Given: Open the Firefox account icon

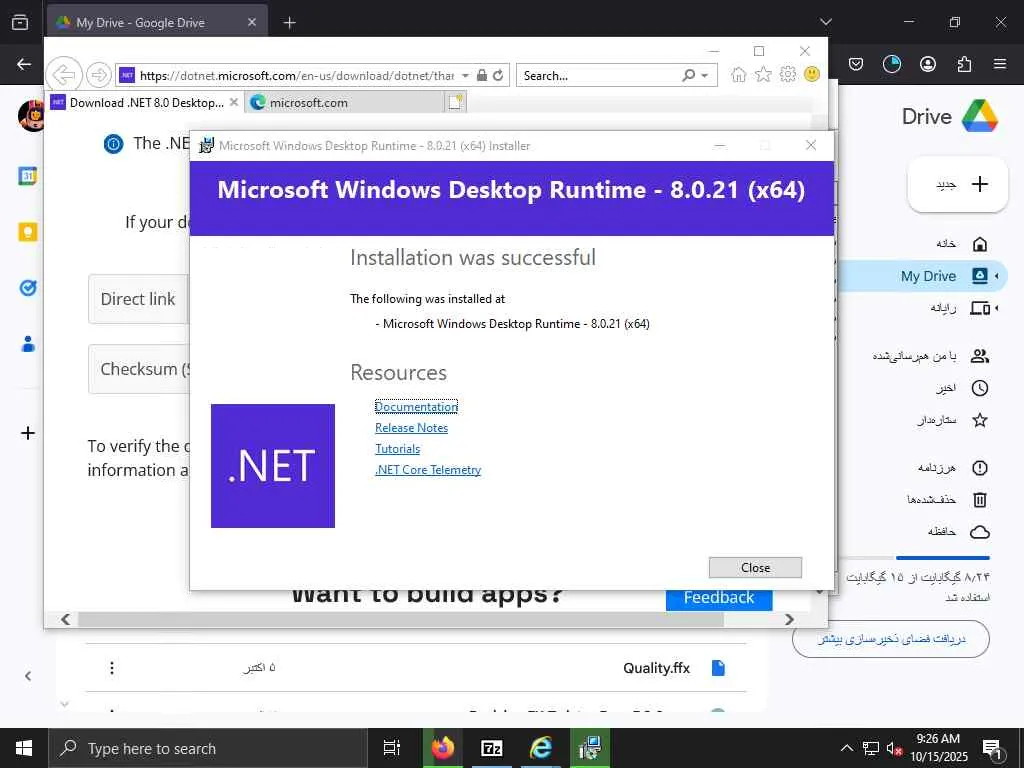Looking at the screenshot, I should coord(928,64).
